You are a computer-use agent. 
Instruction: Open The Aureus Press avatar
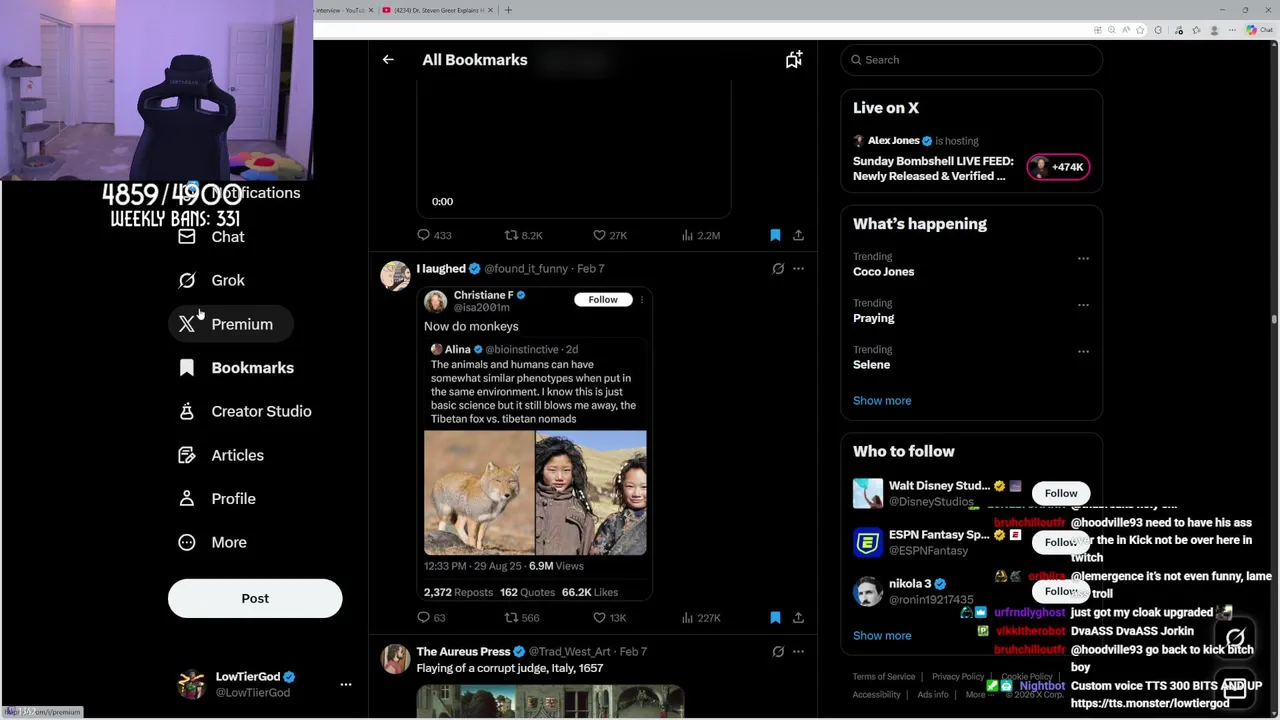click(395, 660)
